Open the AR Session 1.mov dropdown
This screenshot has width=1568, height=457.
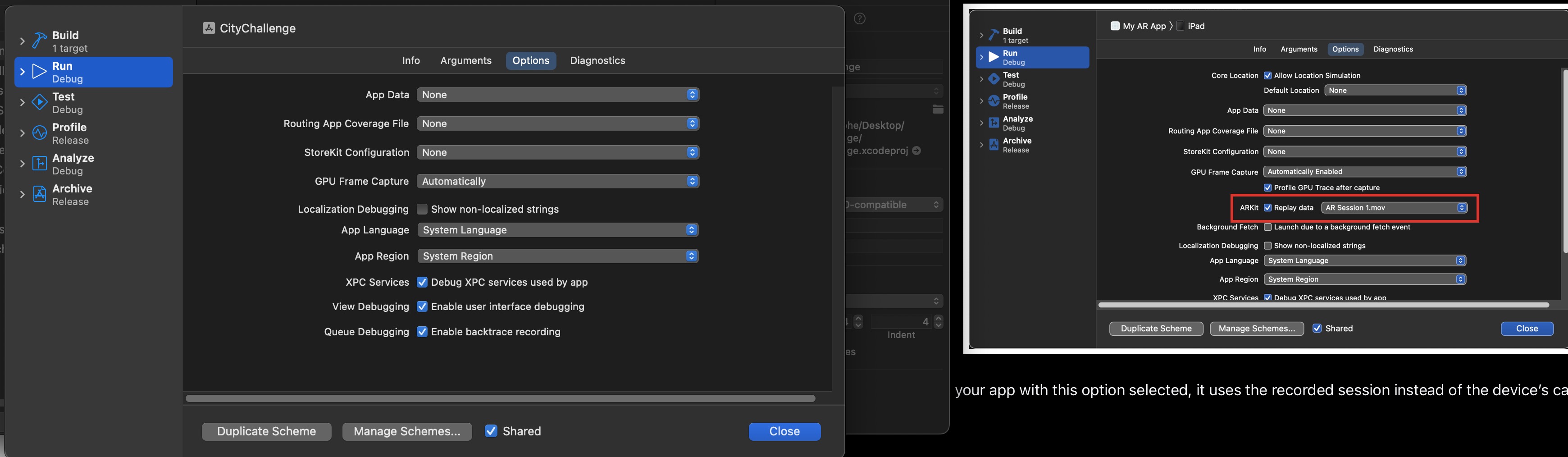pyautogui.click(x=1394, y=208)
